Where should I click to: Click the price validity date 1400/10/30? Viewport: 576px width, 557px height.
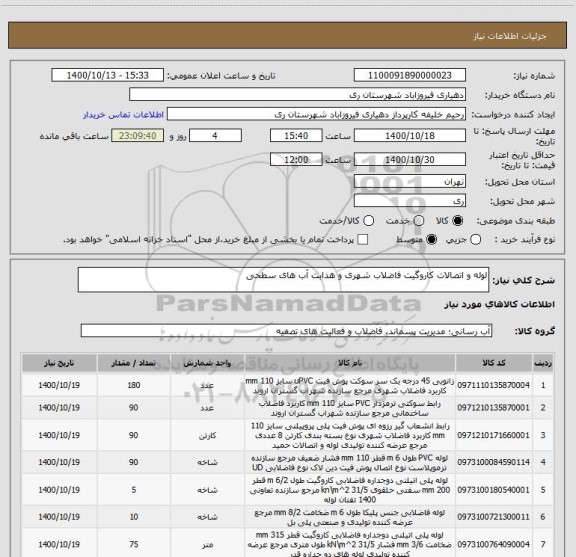coord(410,159)
